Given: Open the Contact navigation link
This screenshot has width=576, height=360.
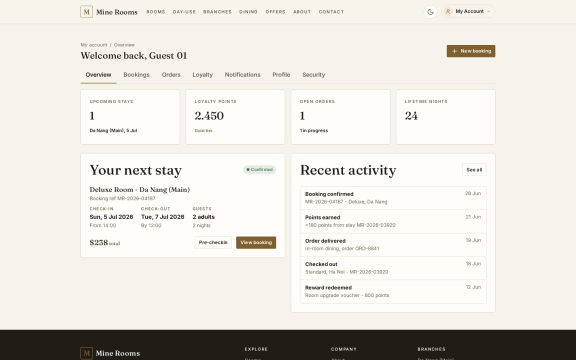Looking at the screenshot, I should (x=331, y=12).
